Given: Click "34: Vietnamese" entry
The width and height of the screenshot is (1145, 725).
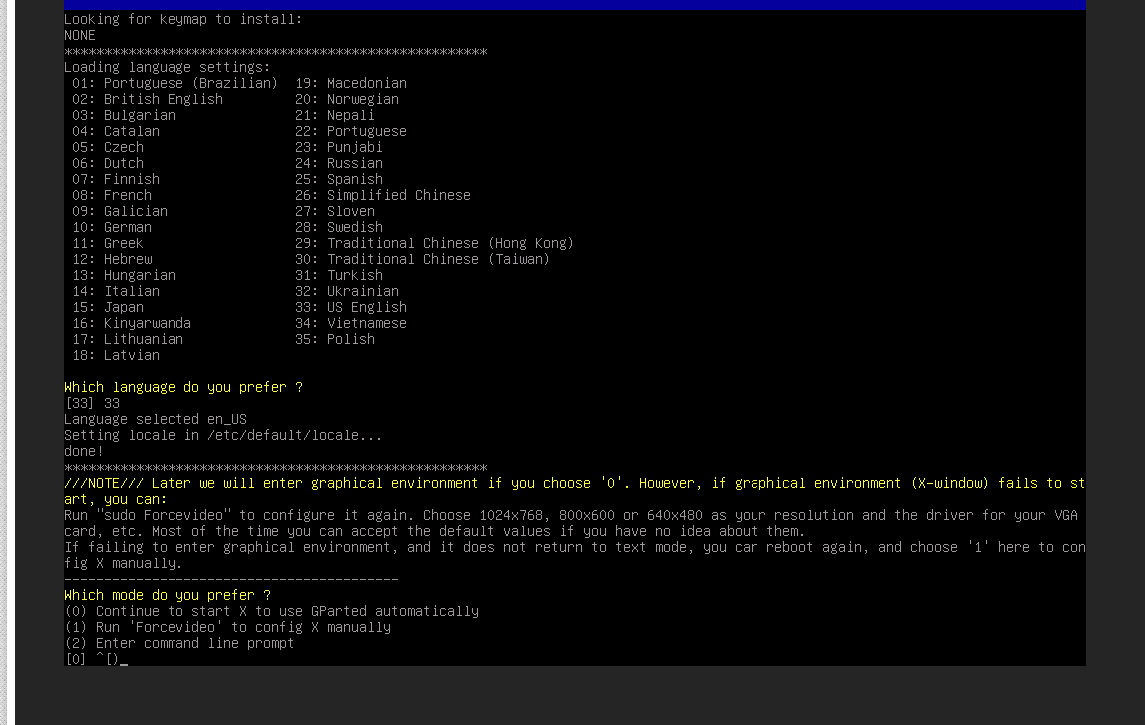Looking at the screenshot, I should 351,324.
